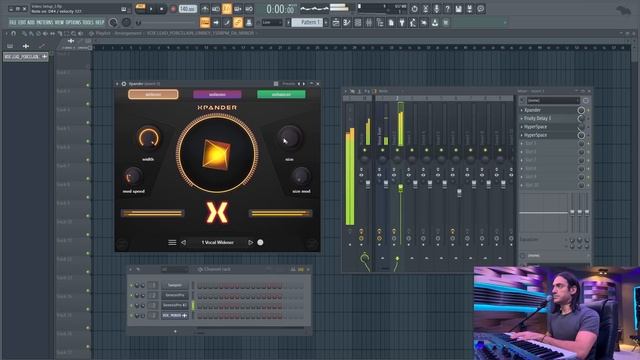
Task: Click the red record button
Action: click(x=173, y=9)
